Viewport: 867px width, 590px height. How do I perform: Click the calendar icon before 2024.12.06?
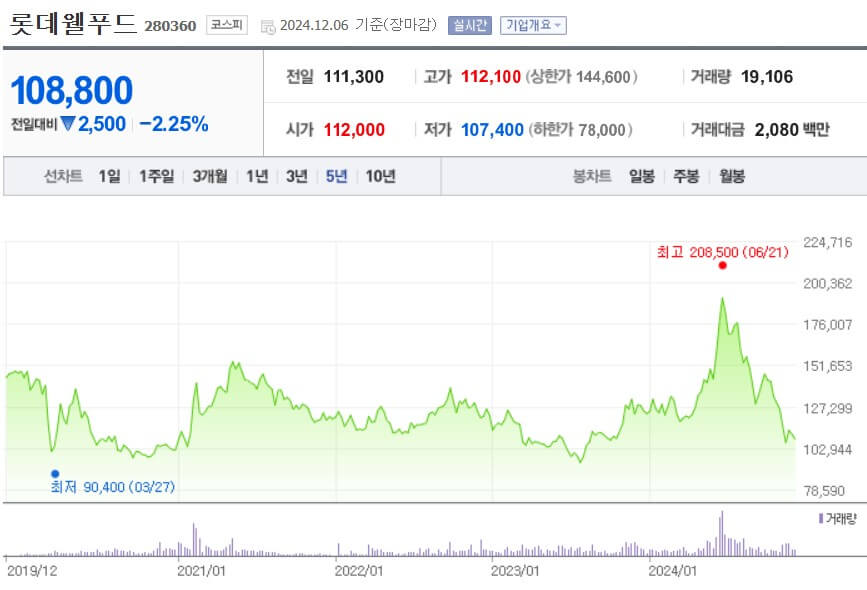[x=268, y=27]
